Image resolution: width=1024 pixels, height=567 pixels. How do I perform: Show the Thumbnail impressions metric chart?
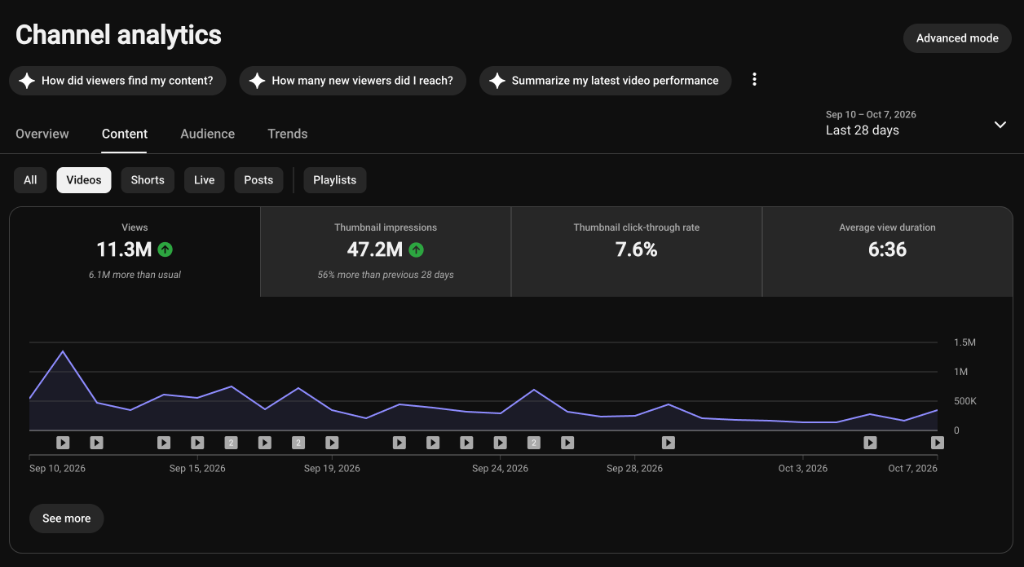385,252
